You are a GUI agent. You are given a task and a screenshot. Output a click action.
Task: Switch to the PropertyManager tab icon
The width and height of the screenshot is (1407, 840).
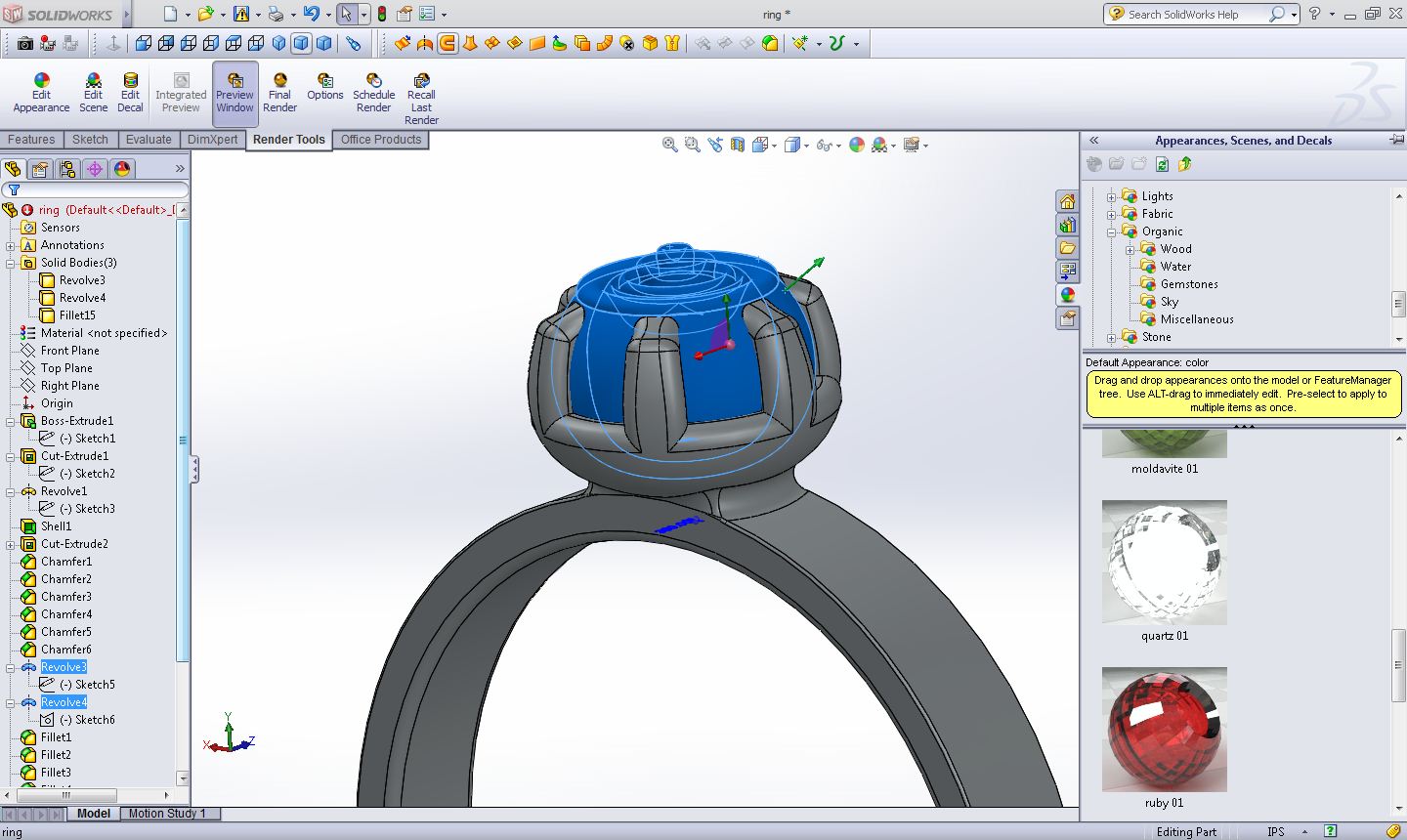coord(40,169)
